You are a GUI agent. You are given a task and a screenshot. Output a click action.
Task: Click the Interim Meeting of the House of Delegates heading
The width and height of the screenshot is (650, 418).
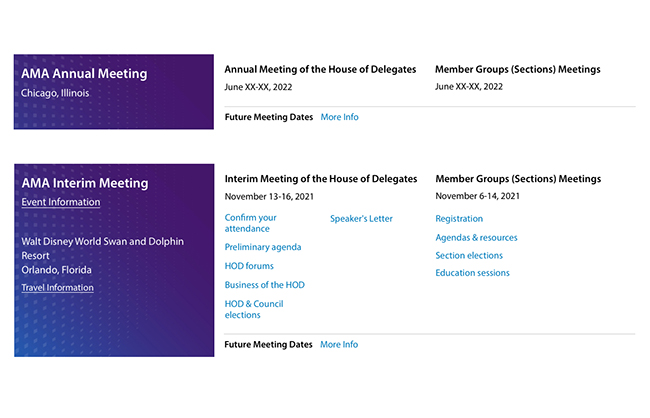coord(320,179)
